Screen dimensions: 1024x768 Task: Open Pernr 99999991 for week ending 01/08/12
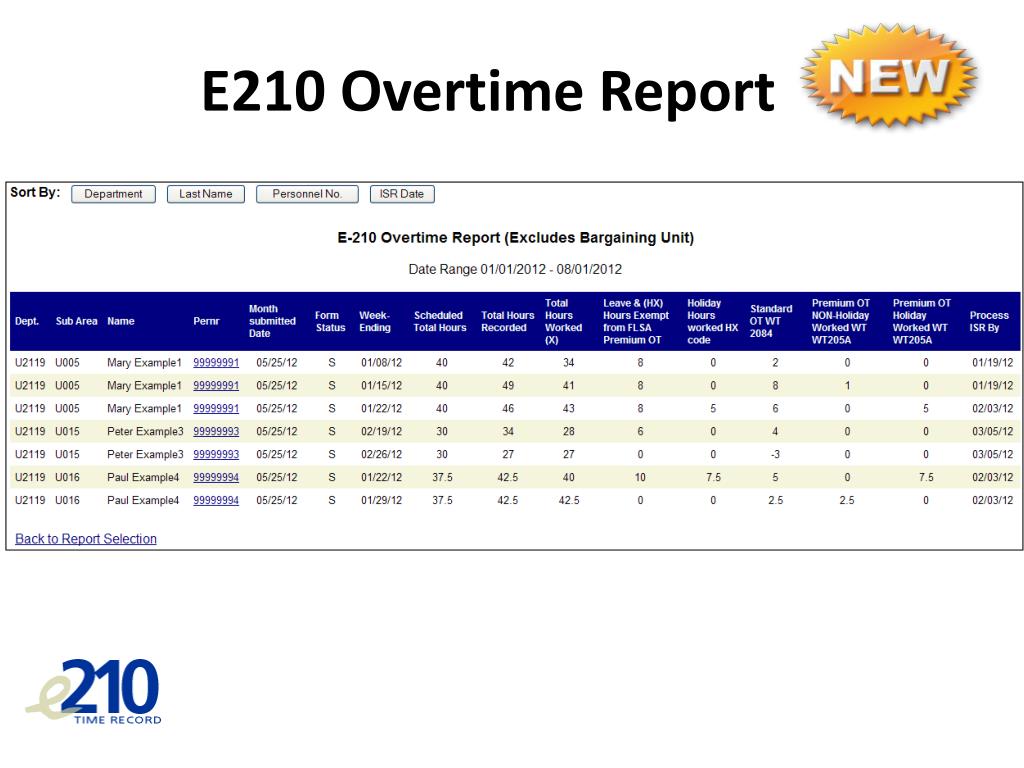click(216, 362)
